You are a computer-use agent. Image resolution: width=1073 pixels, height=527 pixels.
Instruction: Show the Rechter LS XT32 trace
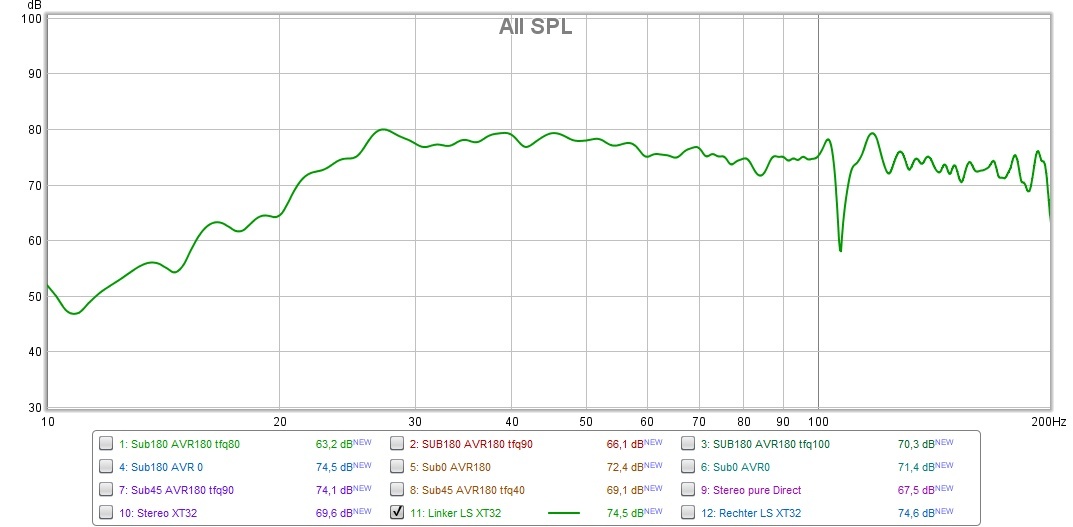coord(689,513)
